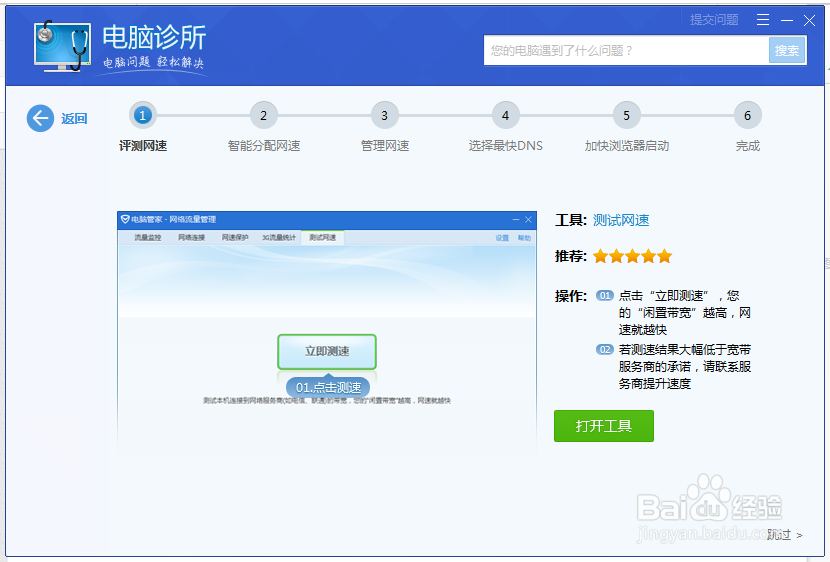This screenshot has height=562, width=830.
Task: Click the 智能分配网速 step label
Action: (x=264, y=146)
